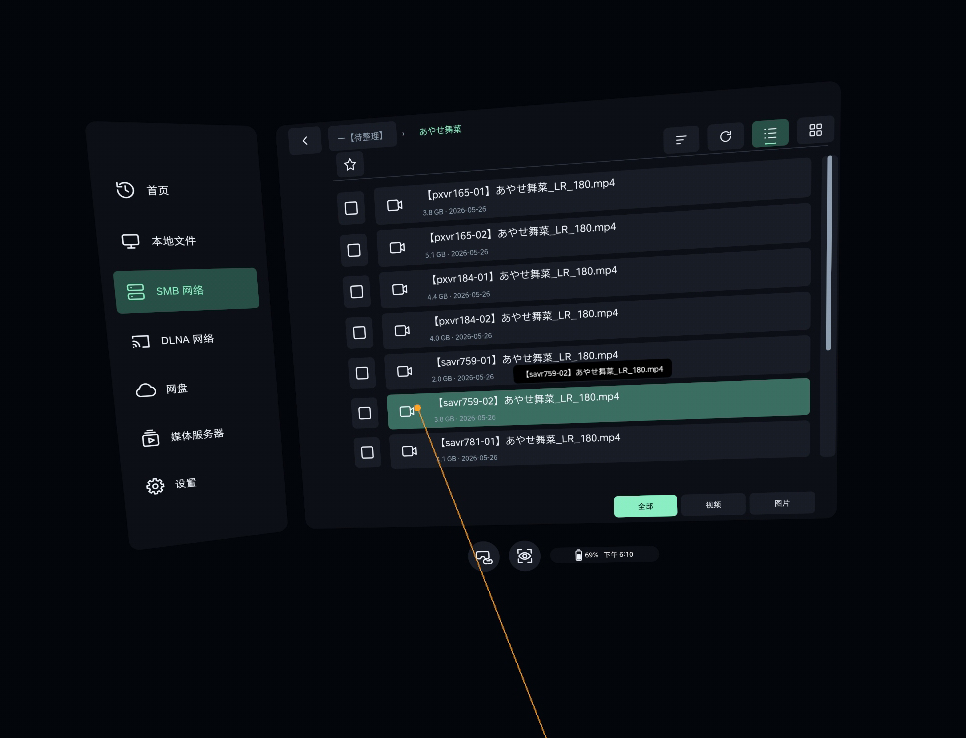
Task: Select the 媒体服务器 media server icon
Action: (x=150, y=437)
